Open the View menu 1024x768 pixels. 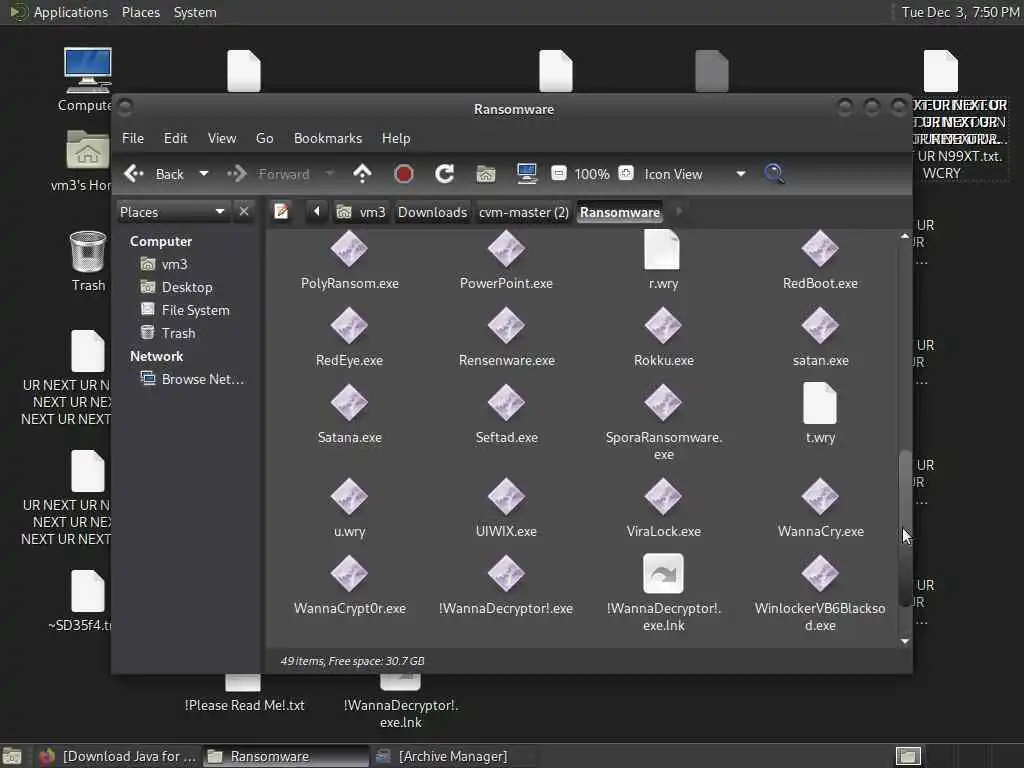click(222, 138)
